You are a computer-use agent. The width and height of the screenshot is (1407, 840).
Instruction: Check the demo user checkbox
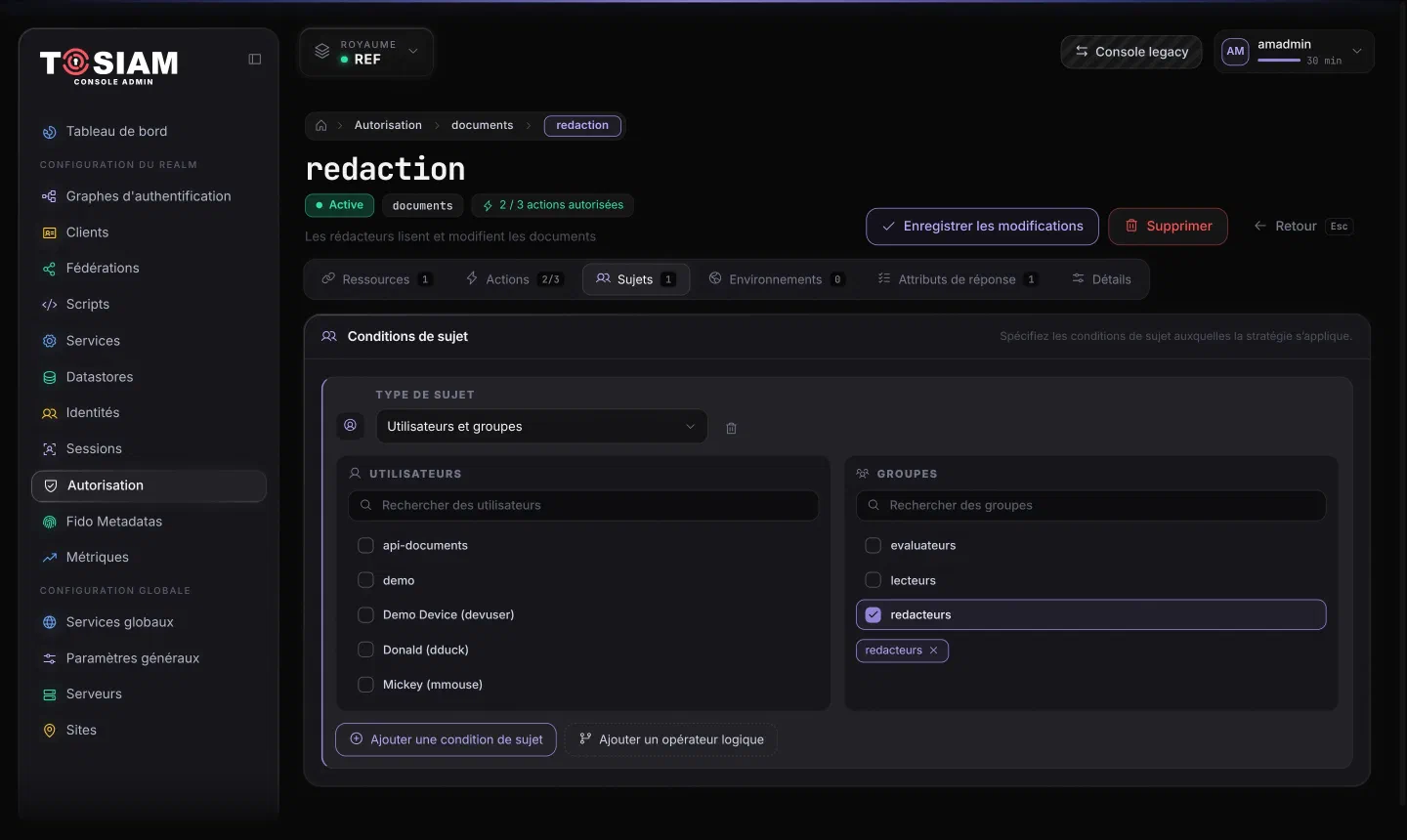click(x=365, y=580)
